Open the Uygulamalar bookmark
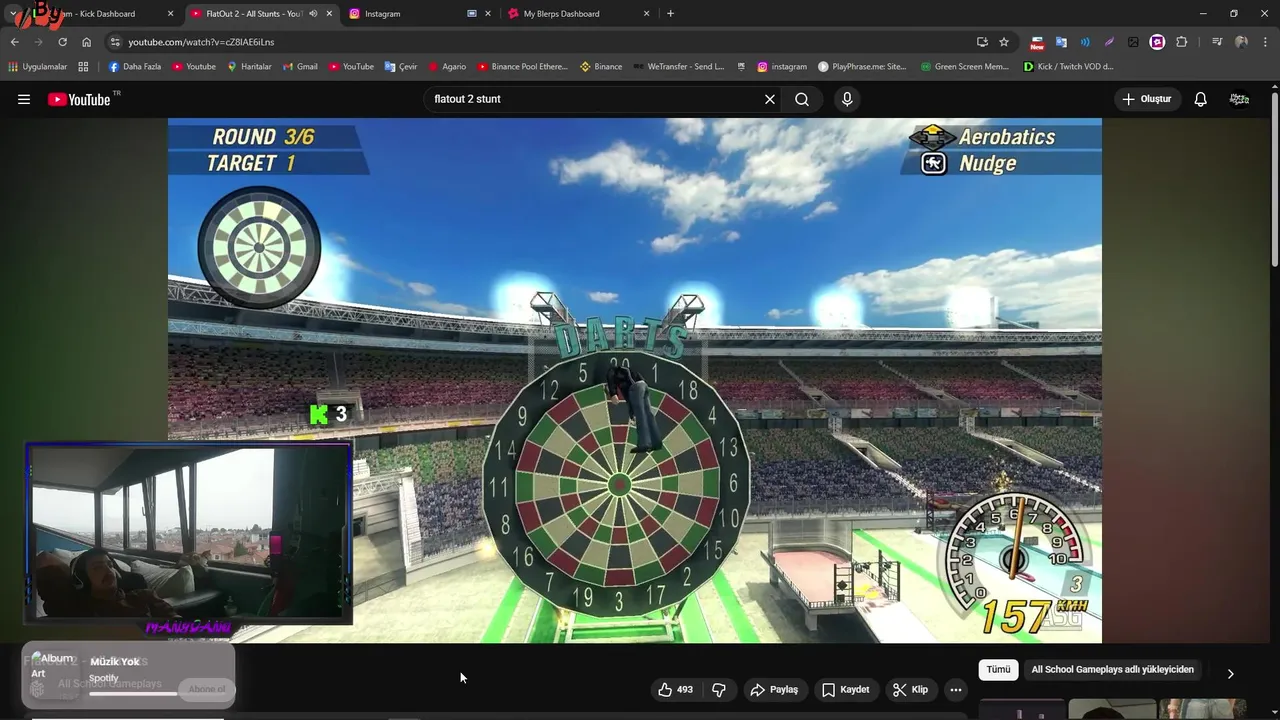The width and height of the screenshot is (1280, 720). click(37, 67)
